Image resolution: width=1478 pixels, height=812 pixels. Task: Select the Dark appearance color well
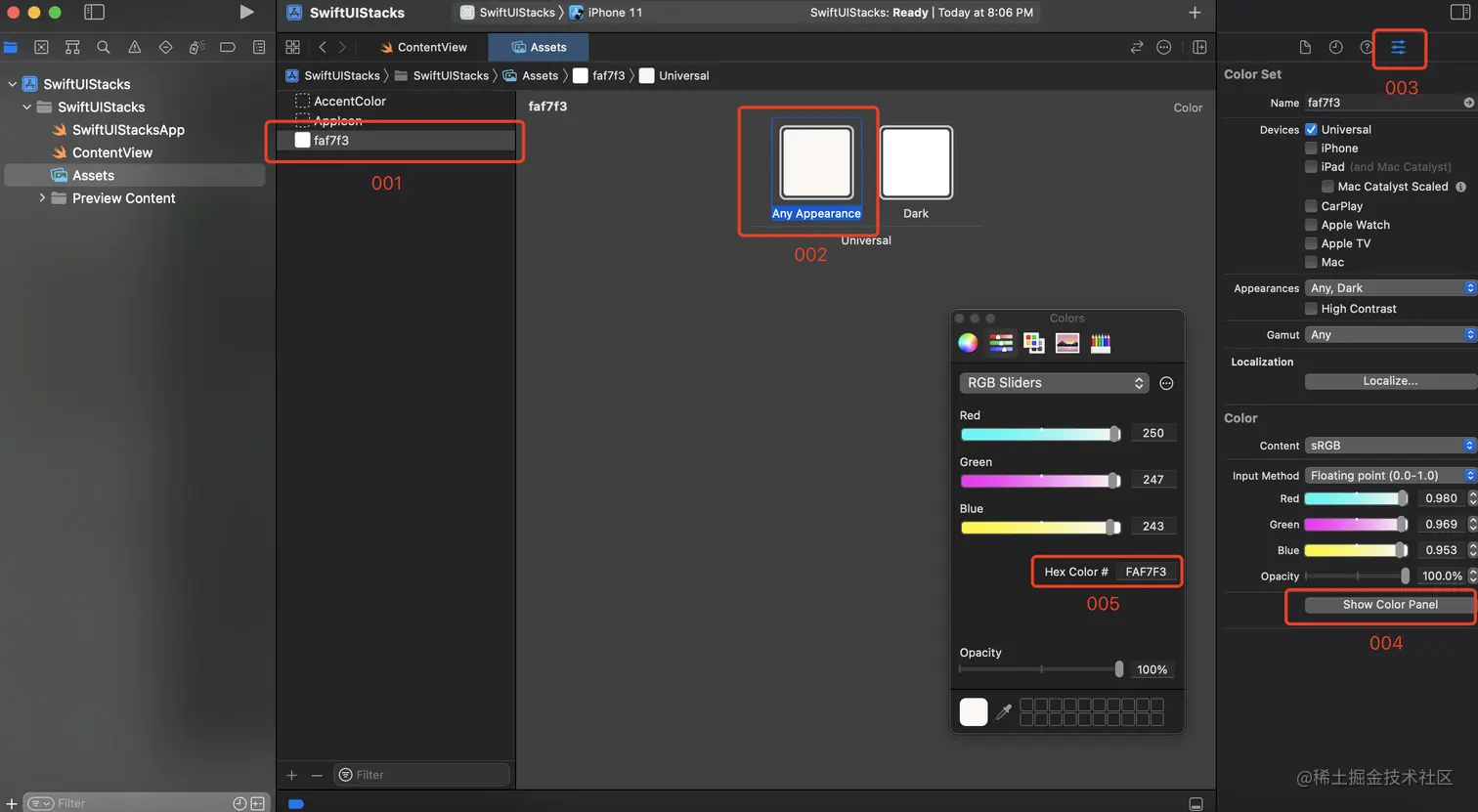click(x=916, y=162)
